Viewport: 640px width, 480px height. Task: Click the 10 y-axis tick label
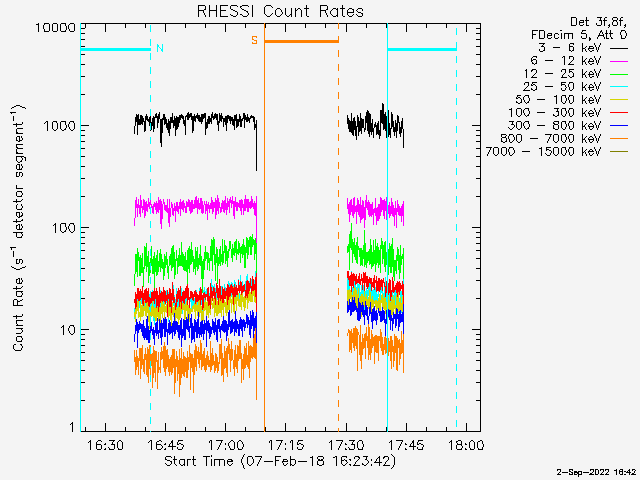[x=68, y=330]
